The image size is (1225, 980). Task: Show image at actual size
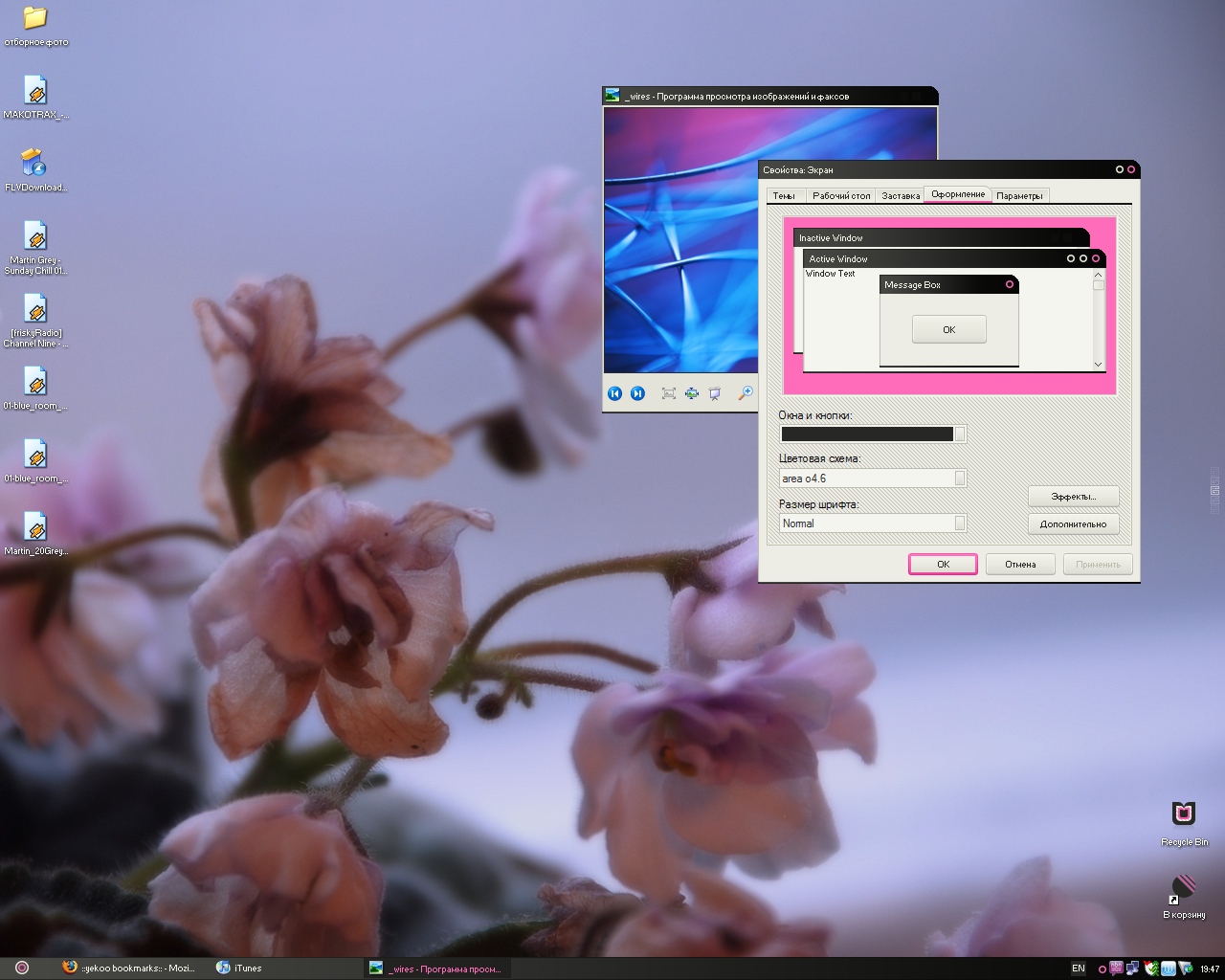click(691, 393)
